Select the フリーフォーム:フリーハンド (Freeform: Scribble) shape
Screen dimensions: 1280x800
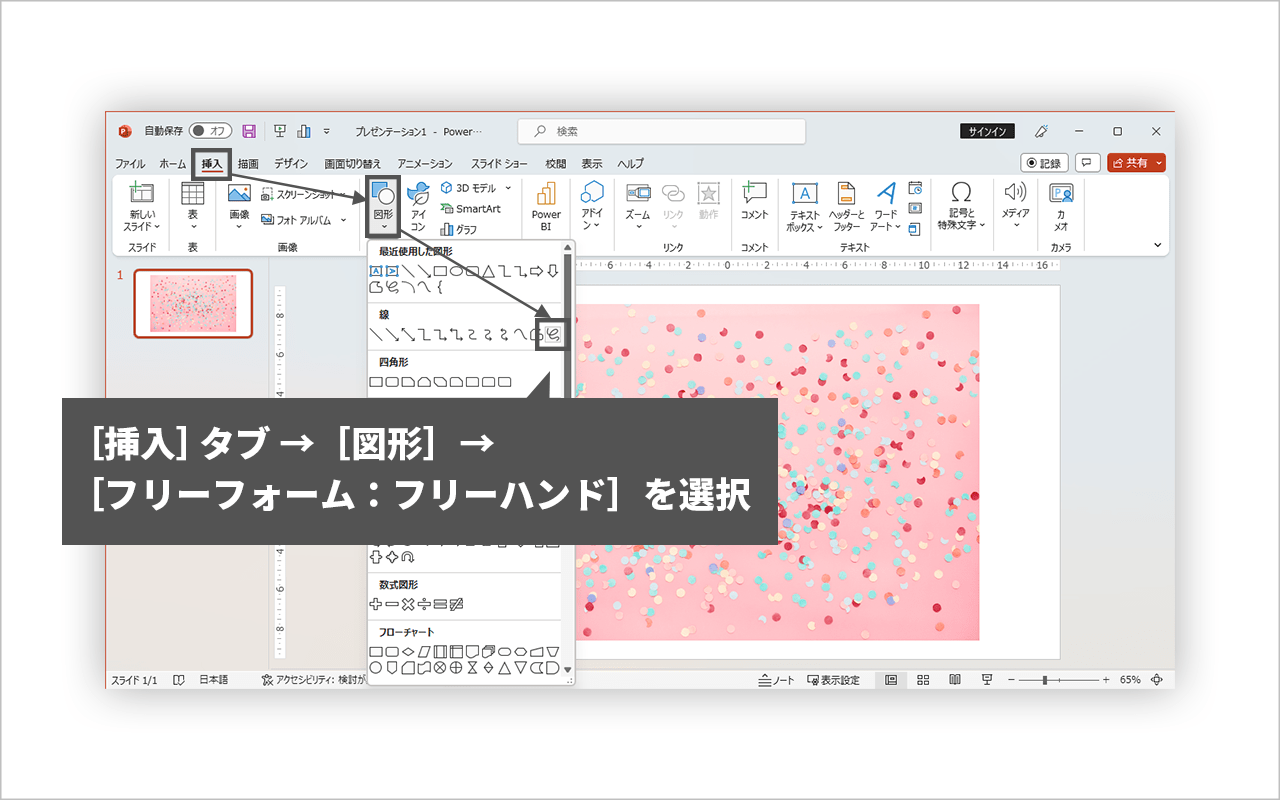point(553,333)
